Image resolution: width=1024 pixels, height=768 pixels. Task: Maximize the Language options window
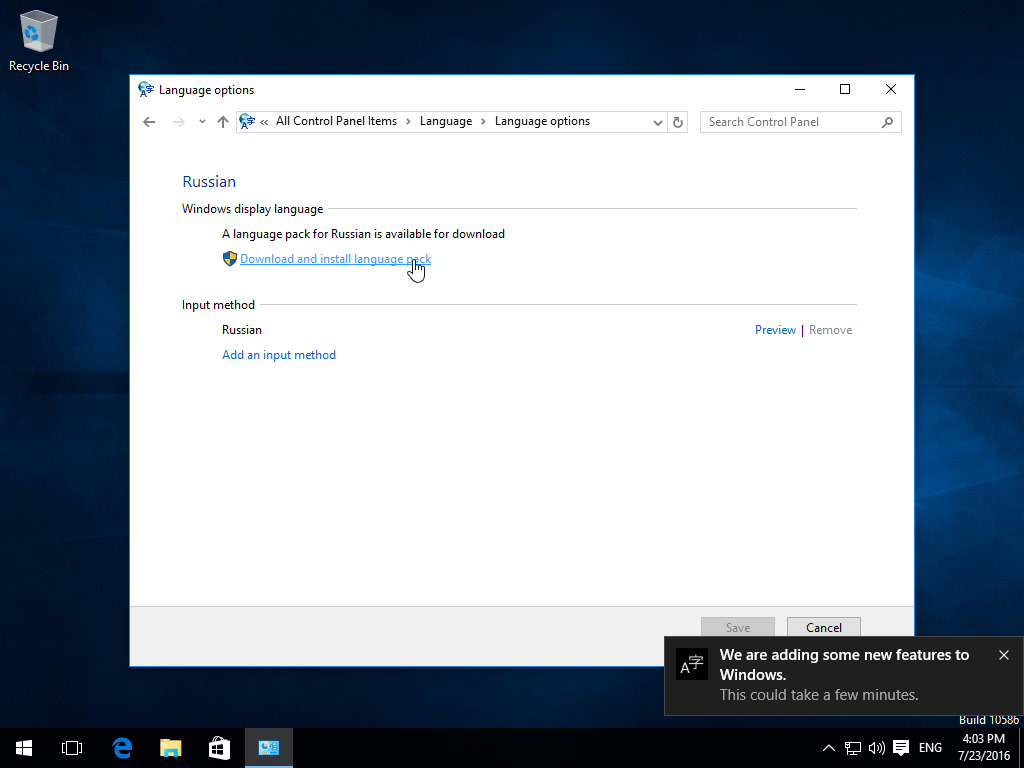coord(845,89)
